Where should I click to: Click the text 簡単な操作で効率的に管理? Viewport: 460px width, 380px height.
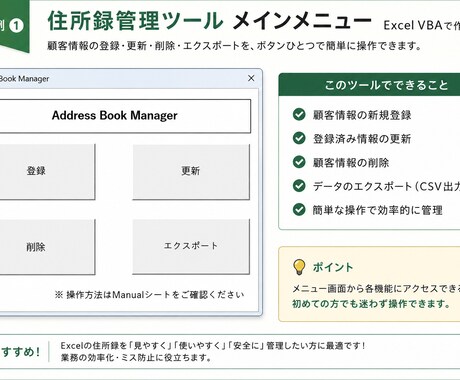point(378,210)
